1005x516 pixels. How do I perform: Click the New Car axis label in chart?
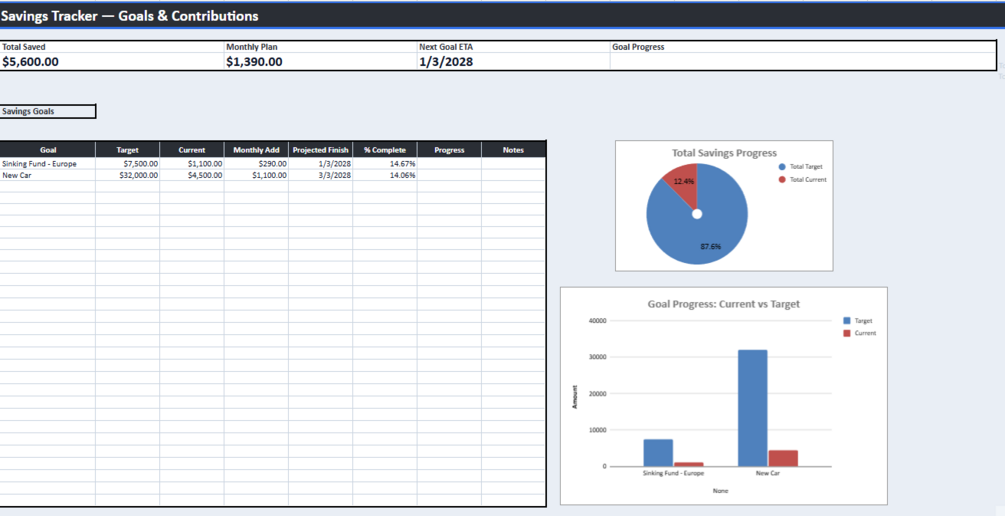(x=768, y=474)
